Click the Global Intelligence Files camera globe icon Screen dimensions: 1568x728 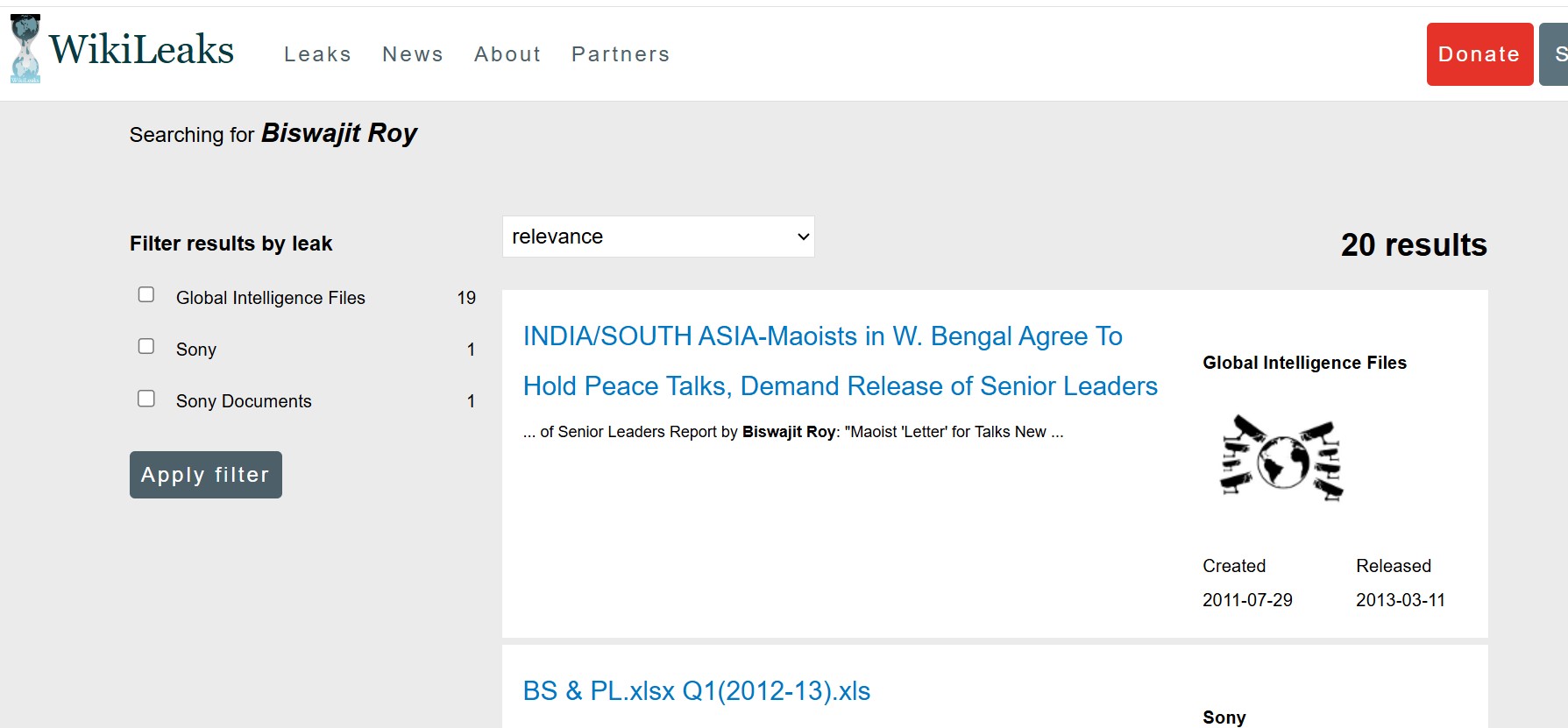pos(1281,458)
